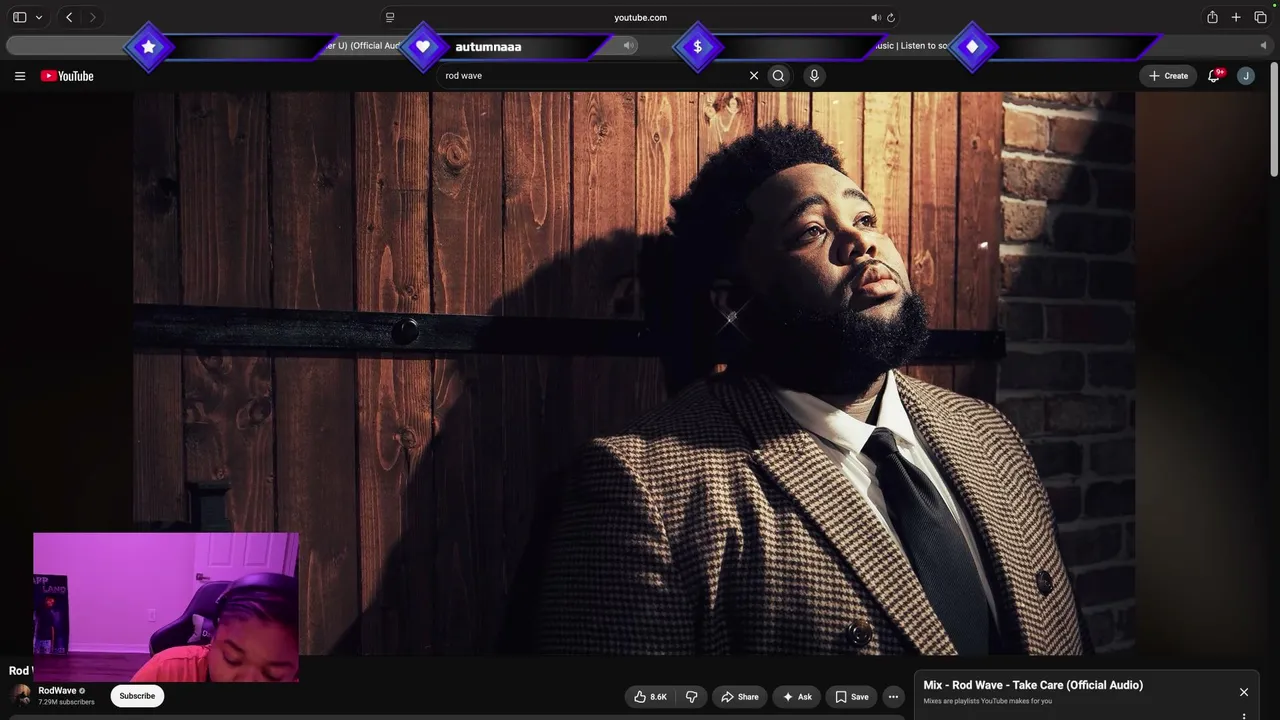Screen dimensions: 1280x720
Task: Open the RodWave channel avatar
Action: (22, 696)
